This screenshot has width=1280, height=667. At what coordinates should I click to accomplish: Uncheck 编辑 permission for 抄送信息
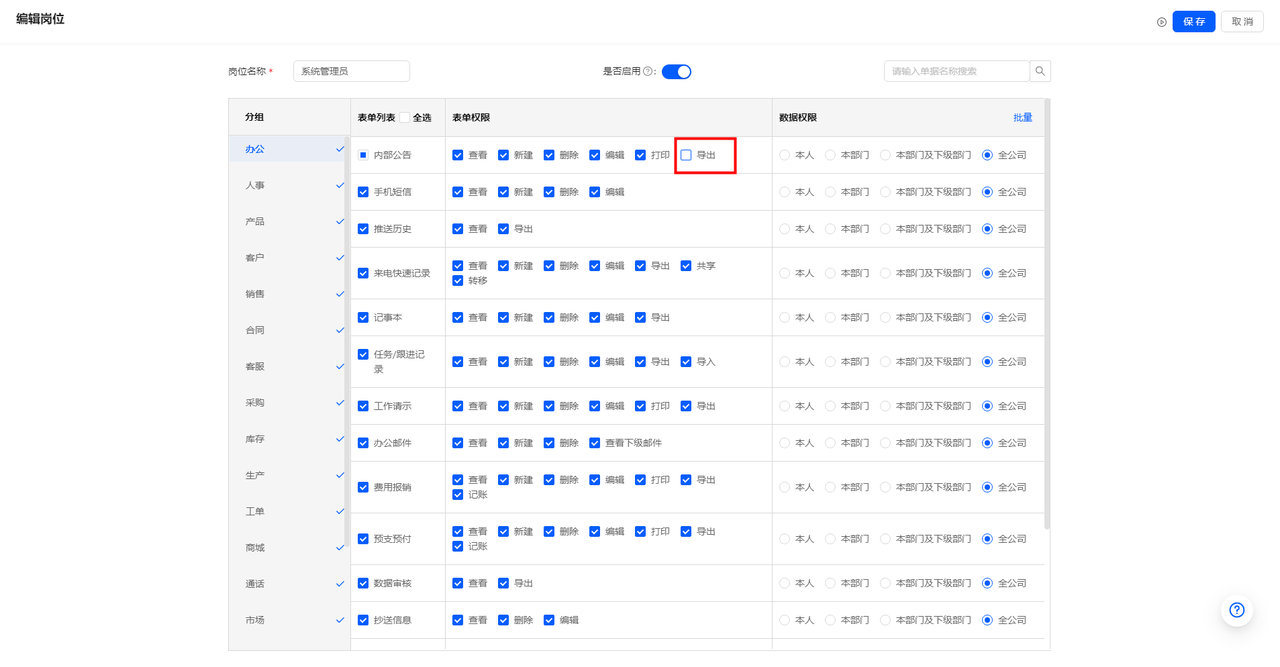[549, 620]
